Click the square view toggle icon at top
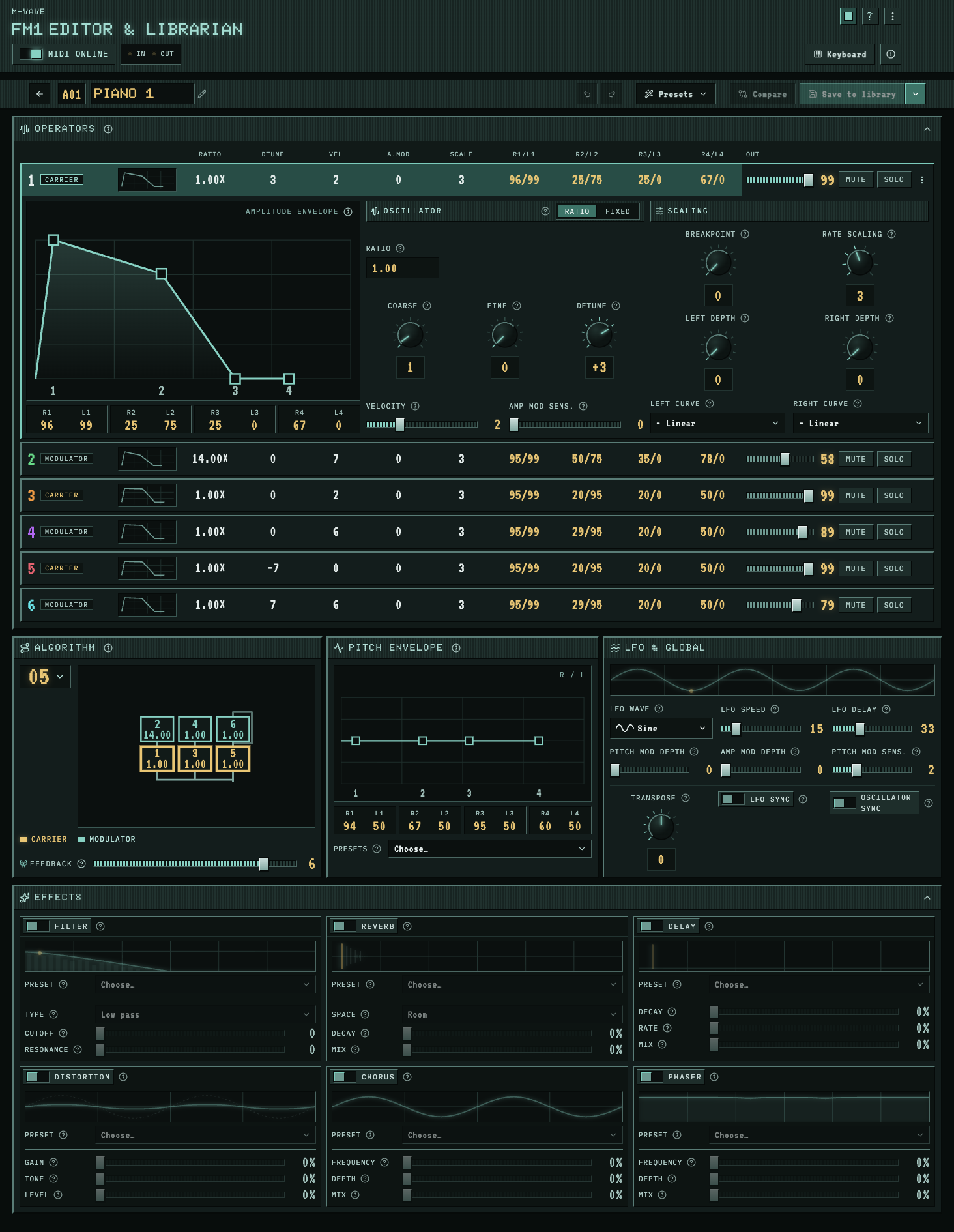Viewport: 954px width, 1232px height. (x=848, y=16)
